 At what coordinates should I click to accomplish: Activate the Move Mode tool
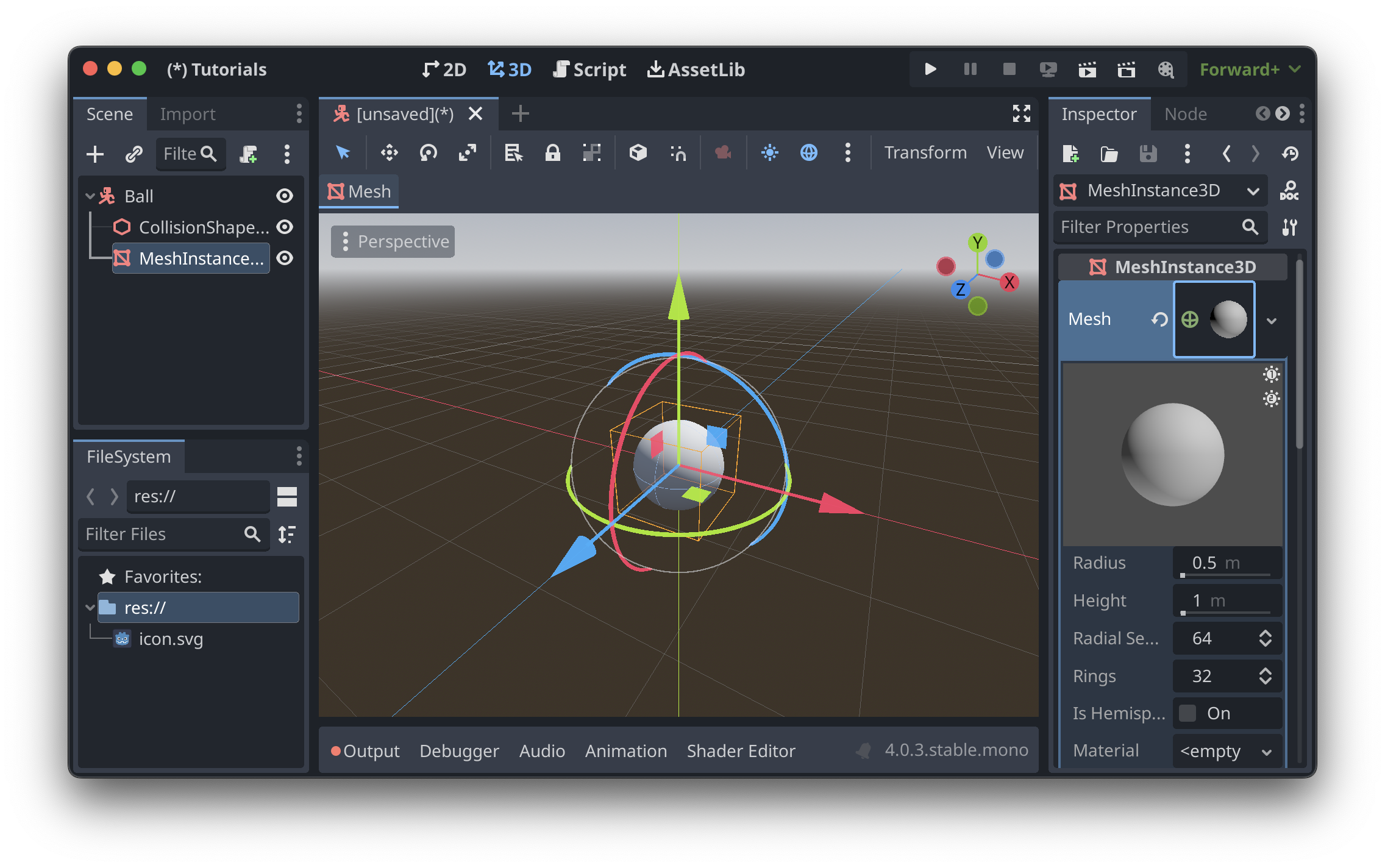(x=389, y=152)
